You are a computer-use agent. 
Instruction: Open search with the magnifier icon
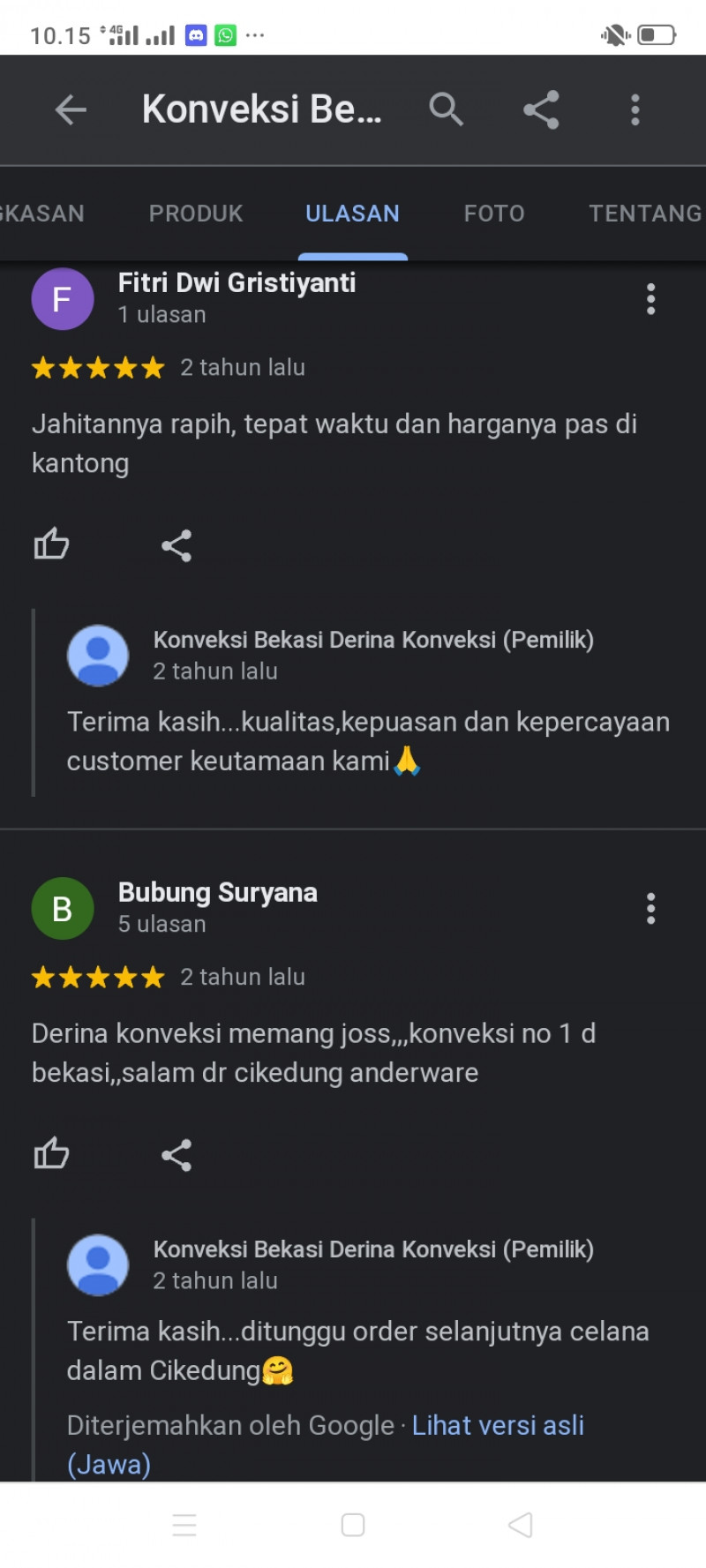click(x=446, y=110)
